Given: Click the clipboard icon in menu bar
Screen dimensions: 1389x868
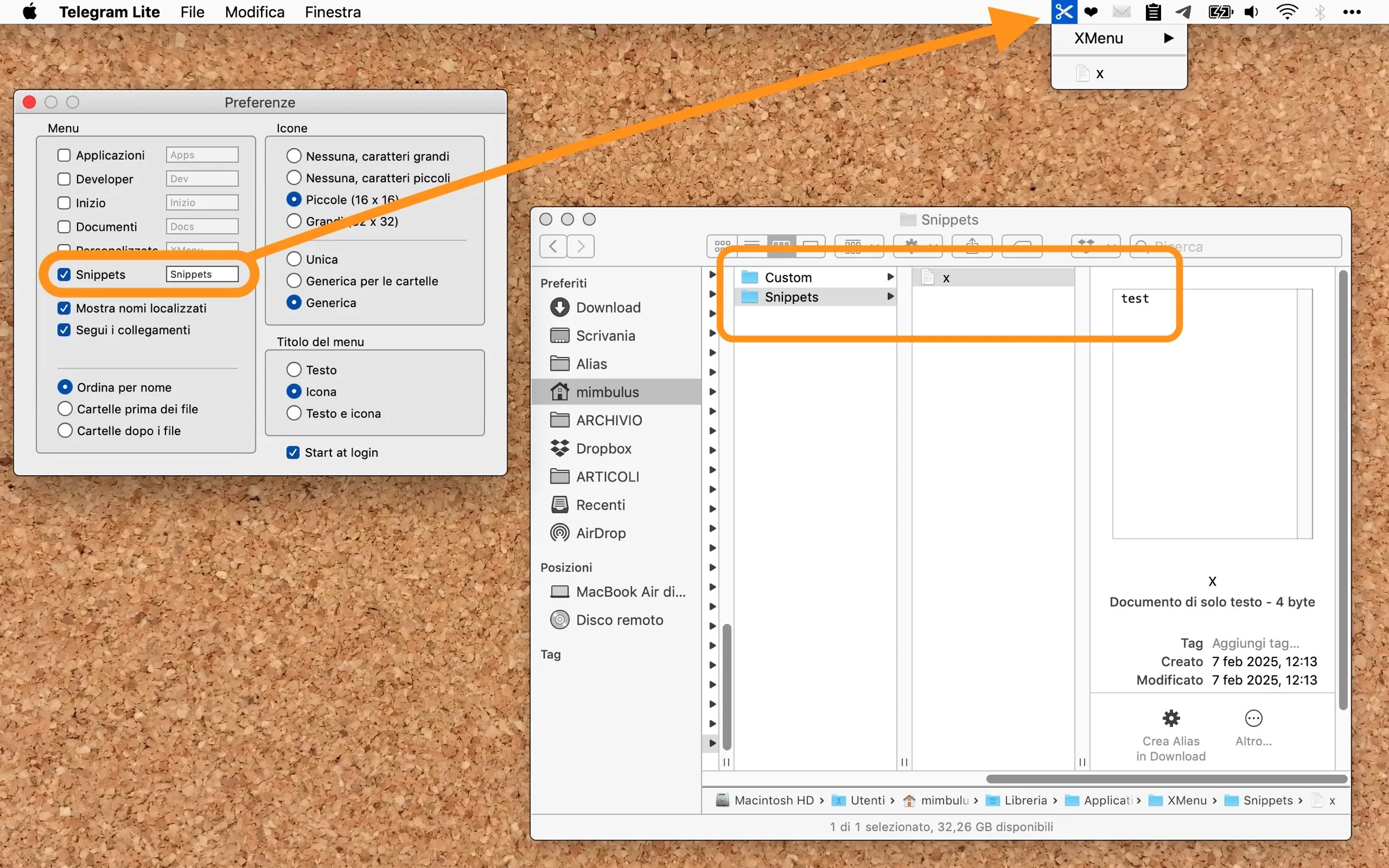Looking at the screenshot, I should [1153, 12].
